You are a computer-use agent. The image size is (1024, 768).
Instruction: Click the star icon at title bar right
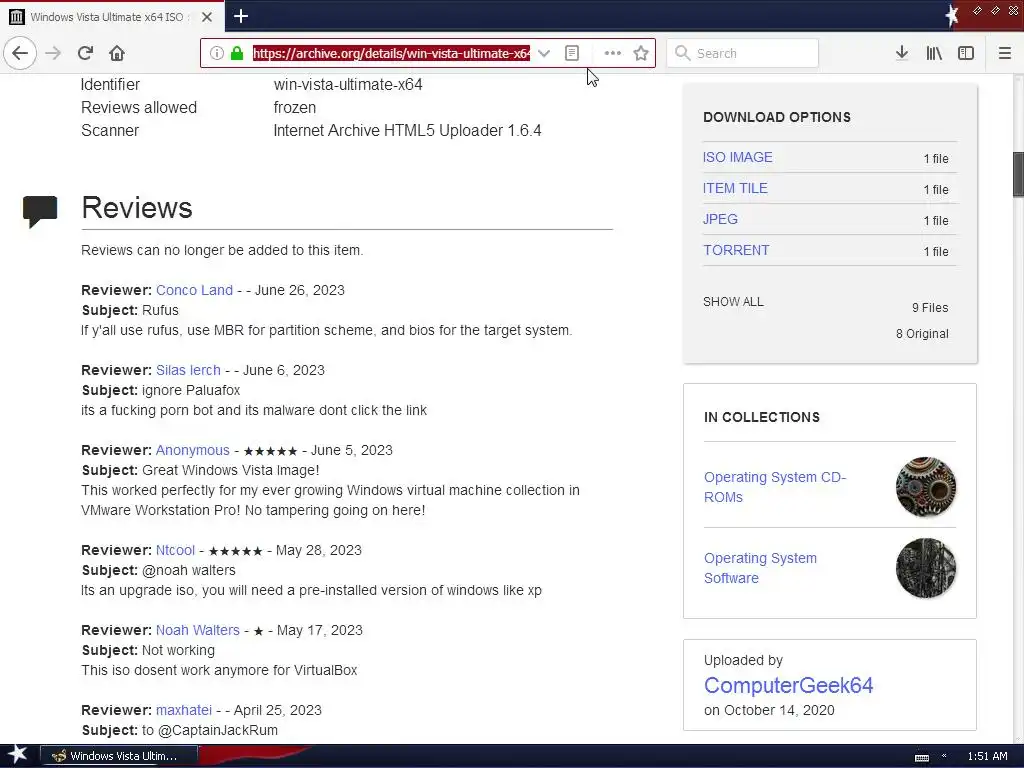click(x=952, y=15)
